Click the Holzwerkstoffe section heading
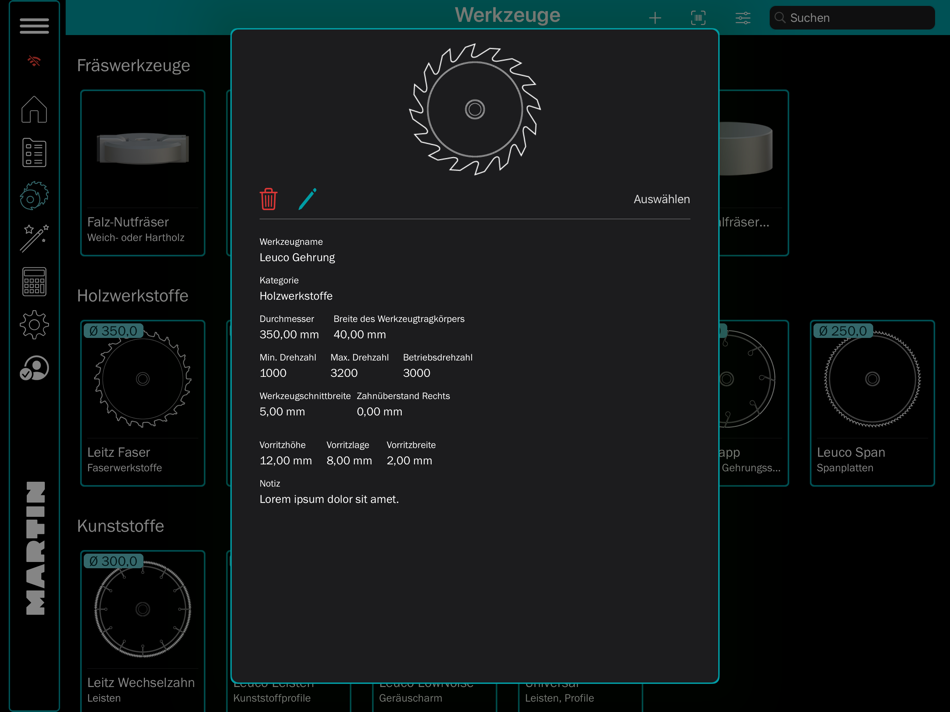The width and height of the screenshot is (950, 712). click(133, 296)
